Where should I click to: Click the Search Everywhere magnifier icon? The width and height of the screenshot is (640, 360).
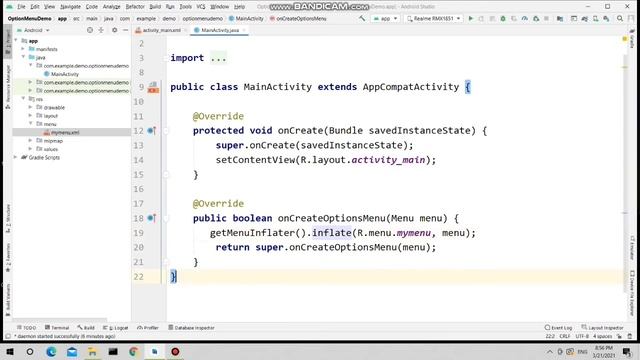620,18
